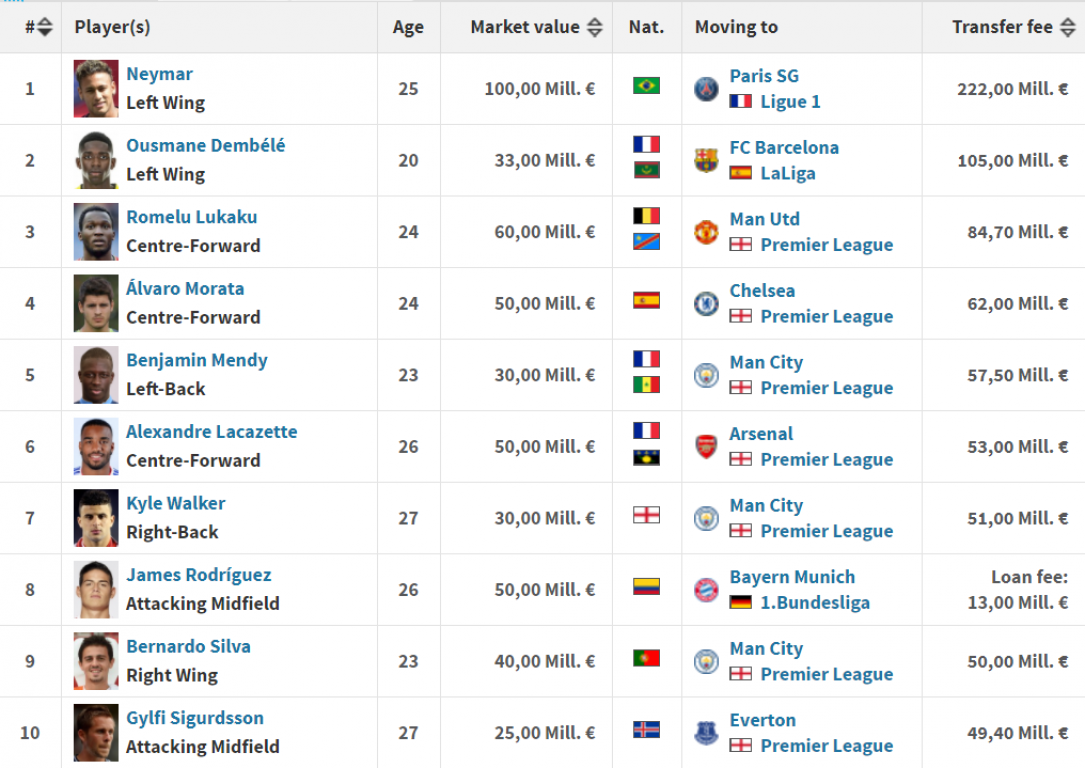Open Neymar's player profile link
Viewport: 1085px width, 768px height.
click(x=159, y=74)
